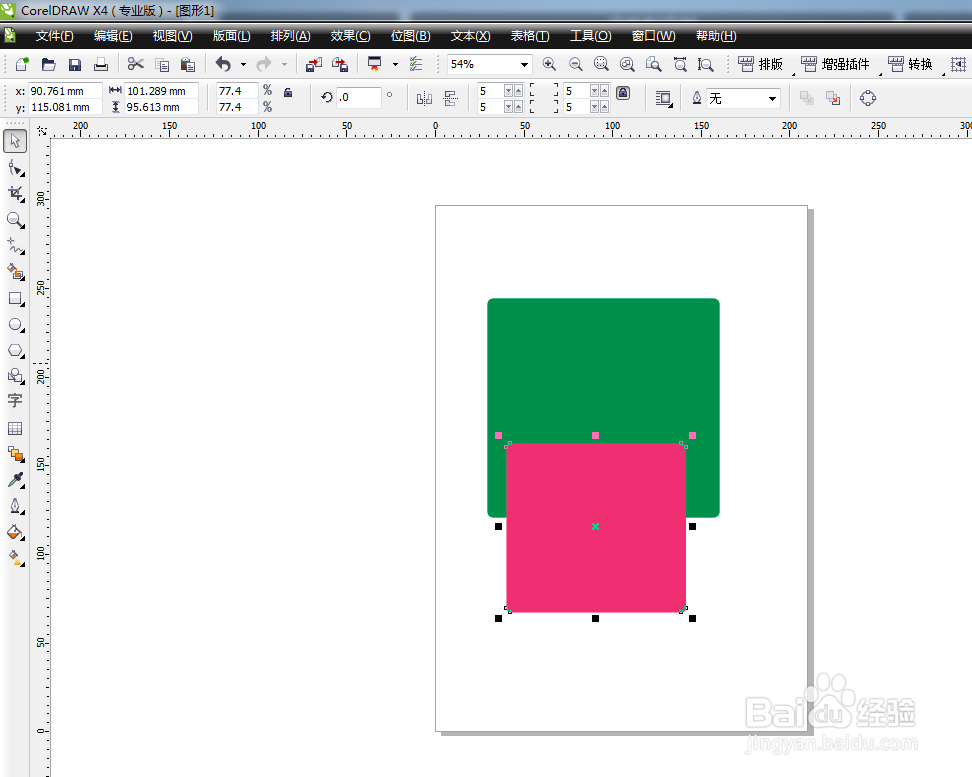Choose the Rectangle tool
Viewport: 972px width, 777px height.
[15, 299]
